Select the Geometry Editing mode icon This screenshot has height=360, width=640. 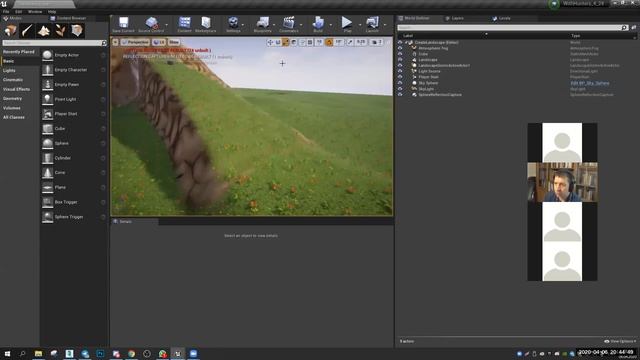tap(77, 31)
